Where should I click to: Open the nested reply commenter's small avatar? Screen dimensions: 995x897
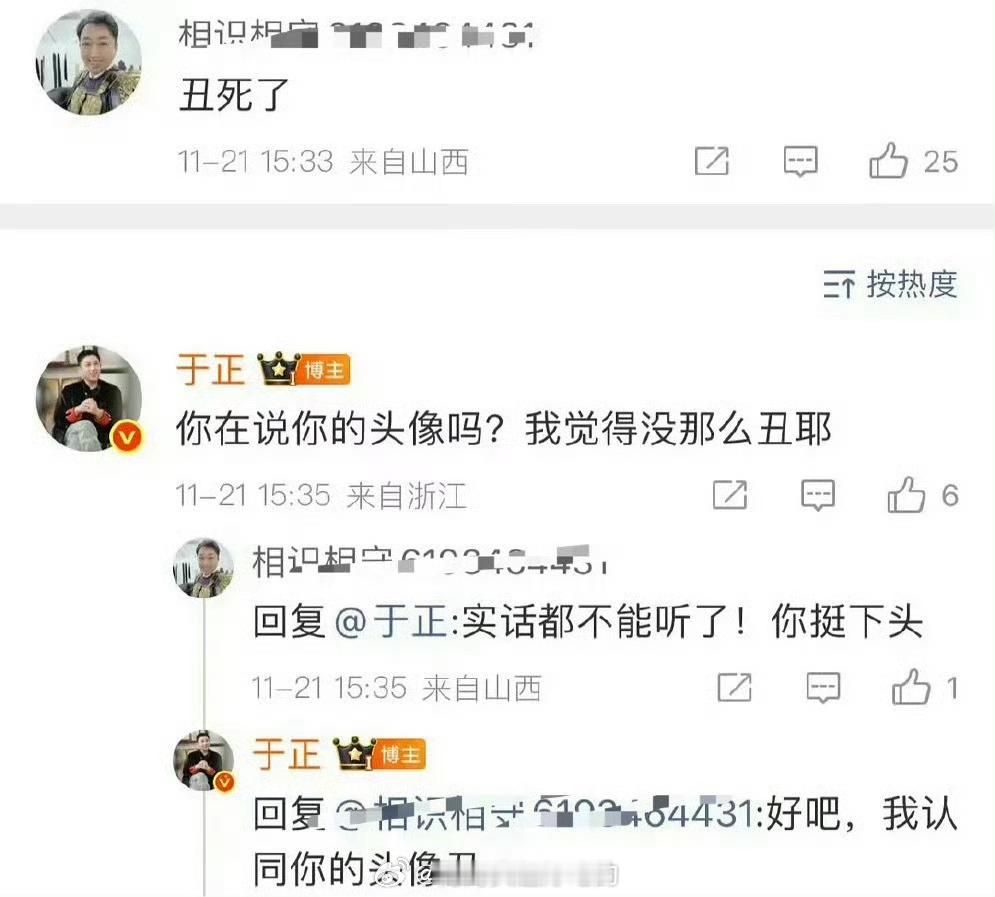204,568
